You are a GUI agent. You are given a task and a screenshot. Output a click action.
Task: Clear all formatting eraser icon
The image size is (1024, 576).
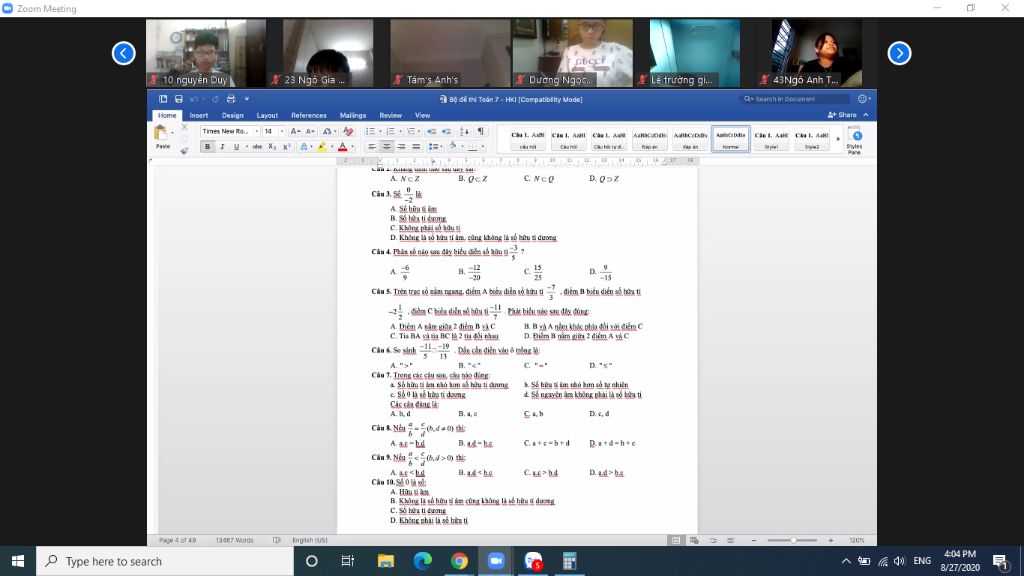click(x=348, y=131)
